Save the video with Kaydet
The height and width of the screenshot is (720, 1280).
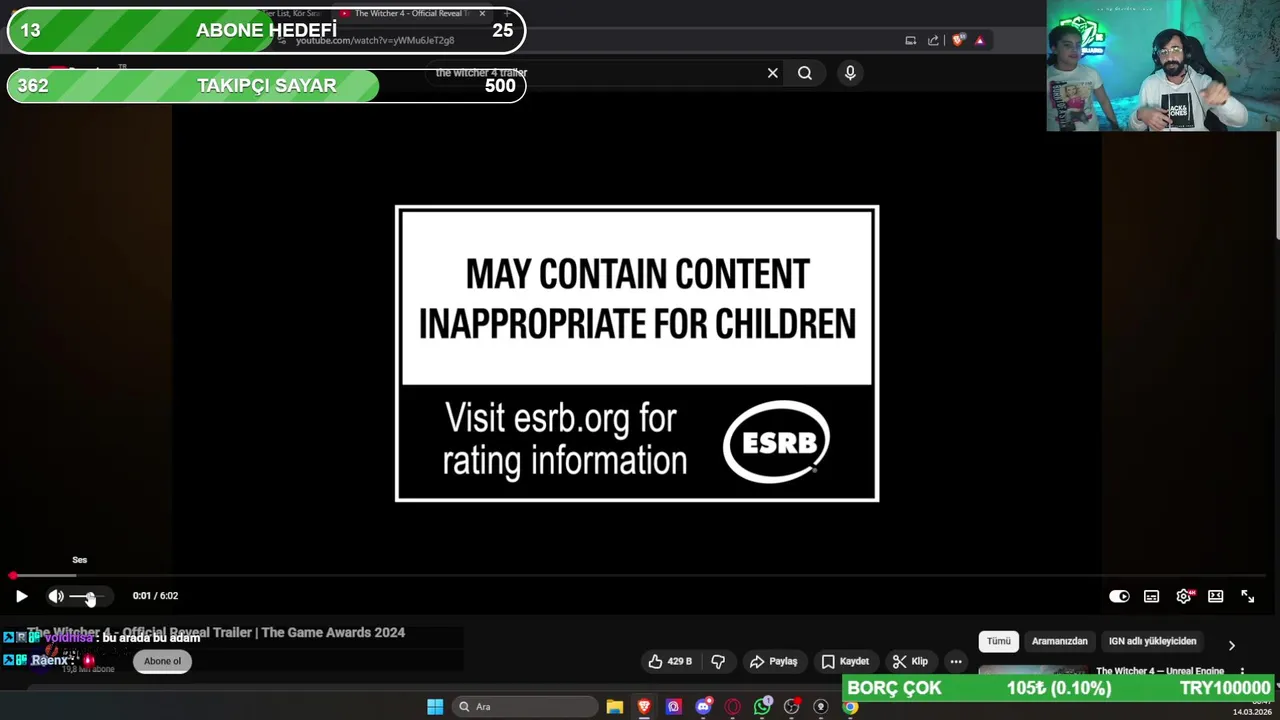coord(845,661)
